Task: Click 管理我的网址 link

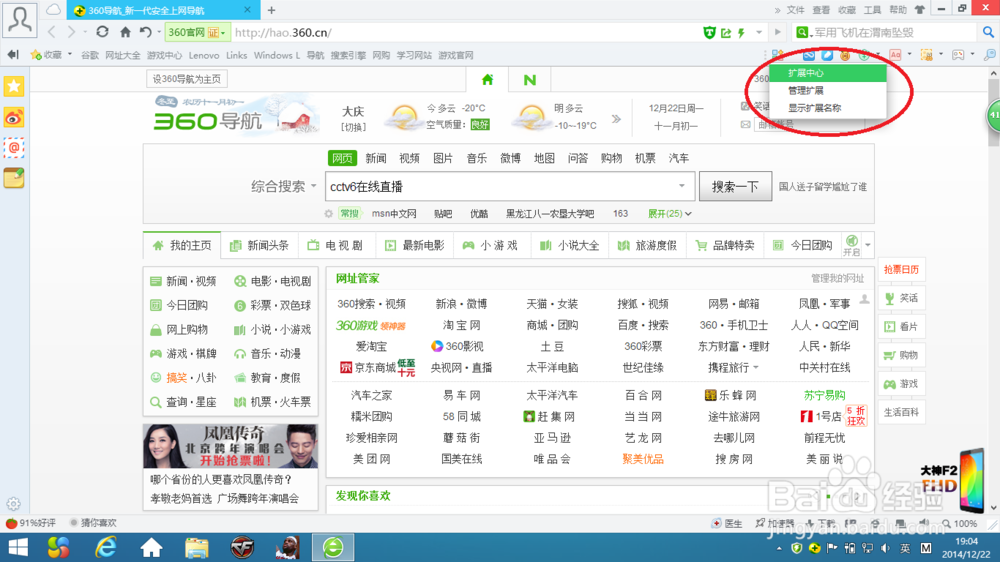Action: tap(837, 278)
